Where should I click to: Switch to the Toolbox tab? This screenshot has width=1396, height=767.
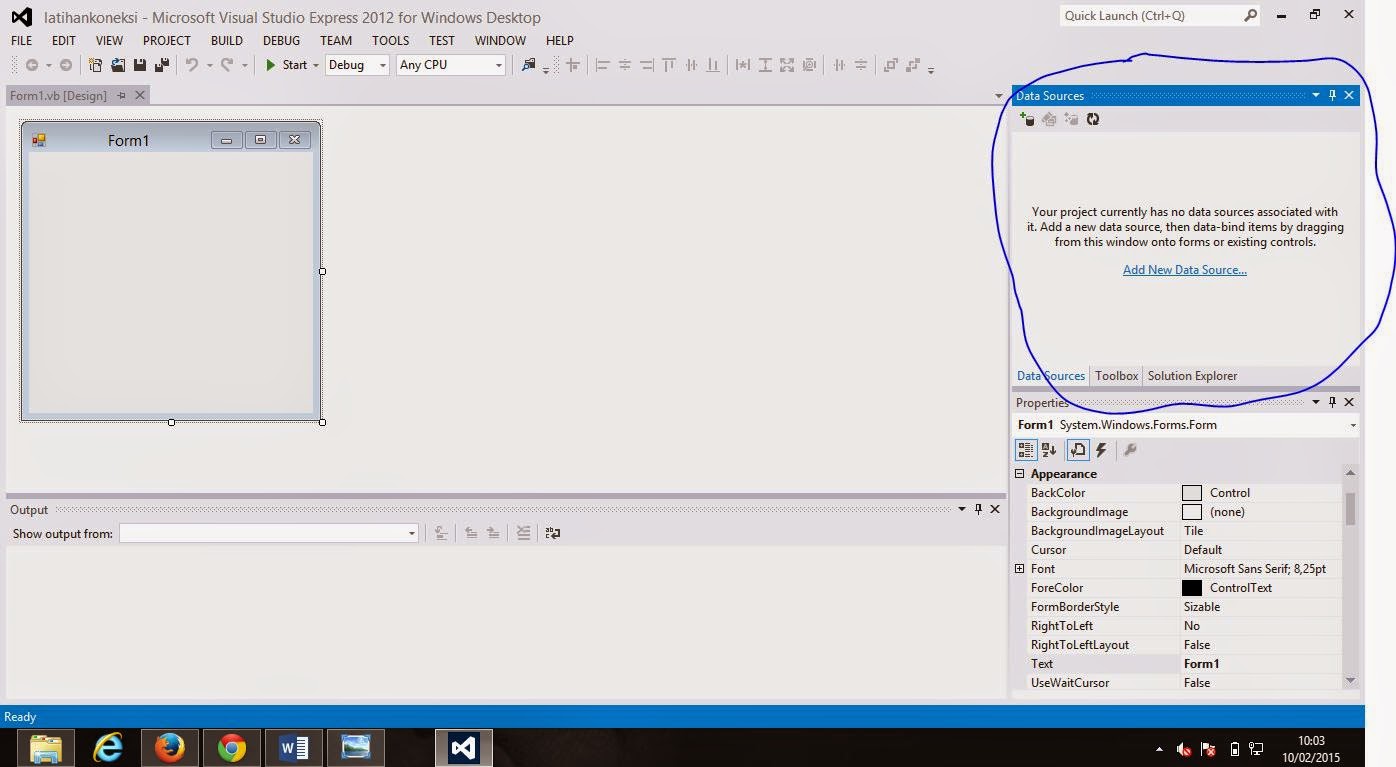1116,376
